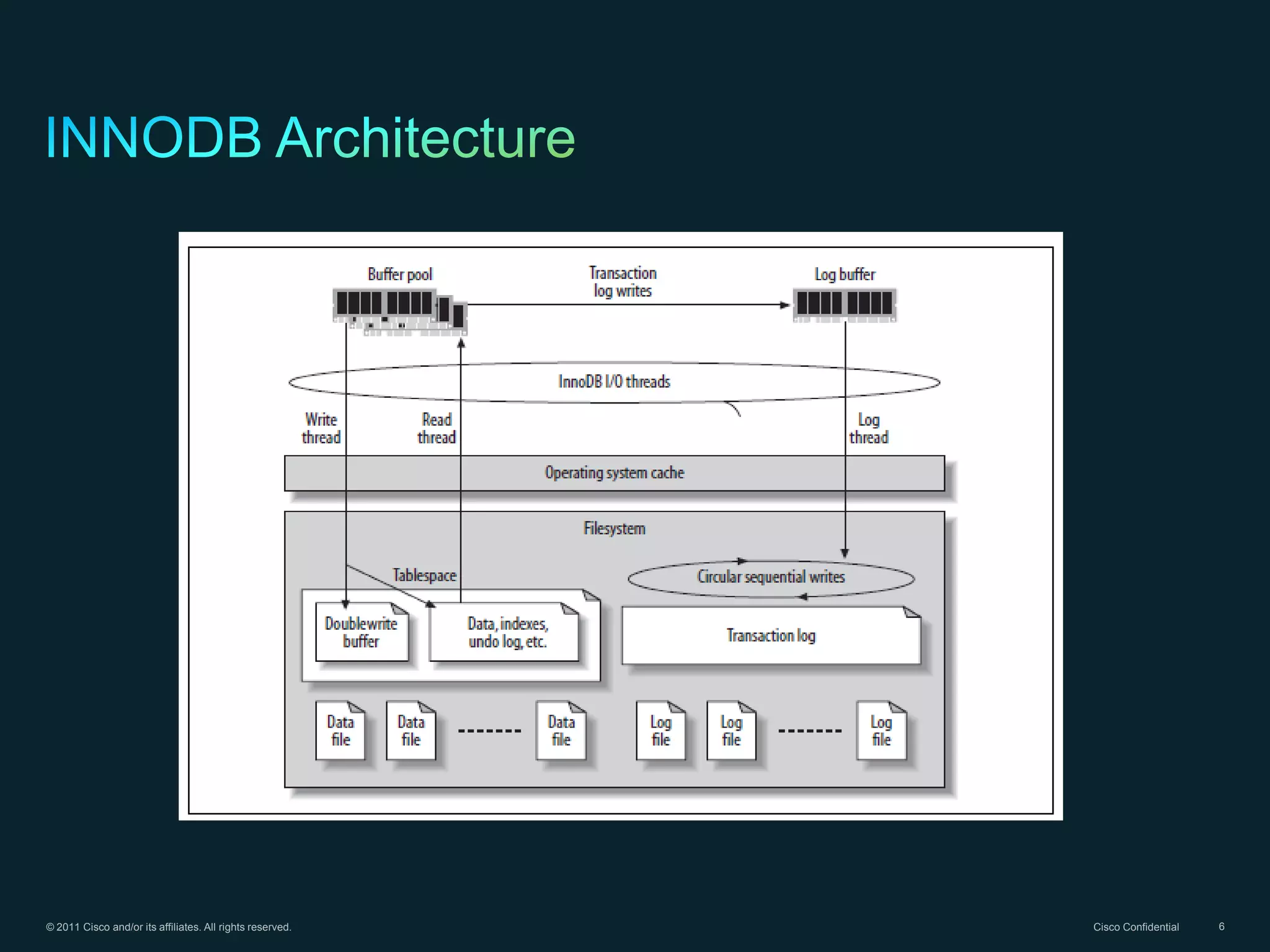This screenshot has width=1270, height=952.
Task: Click the second Log file icon
Action: (x=731, y=731)
